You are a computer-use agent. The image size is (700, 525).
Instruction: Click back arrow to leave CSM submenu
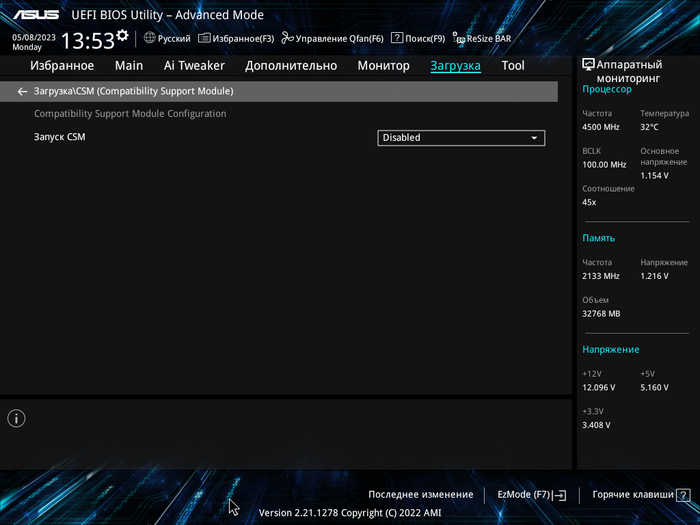22,91
